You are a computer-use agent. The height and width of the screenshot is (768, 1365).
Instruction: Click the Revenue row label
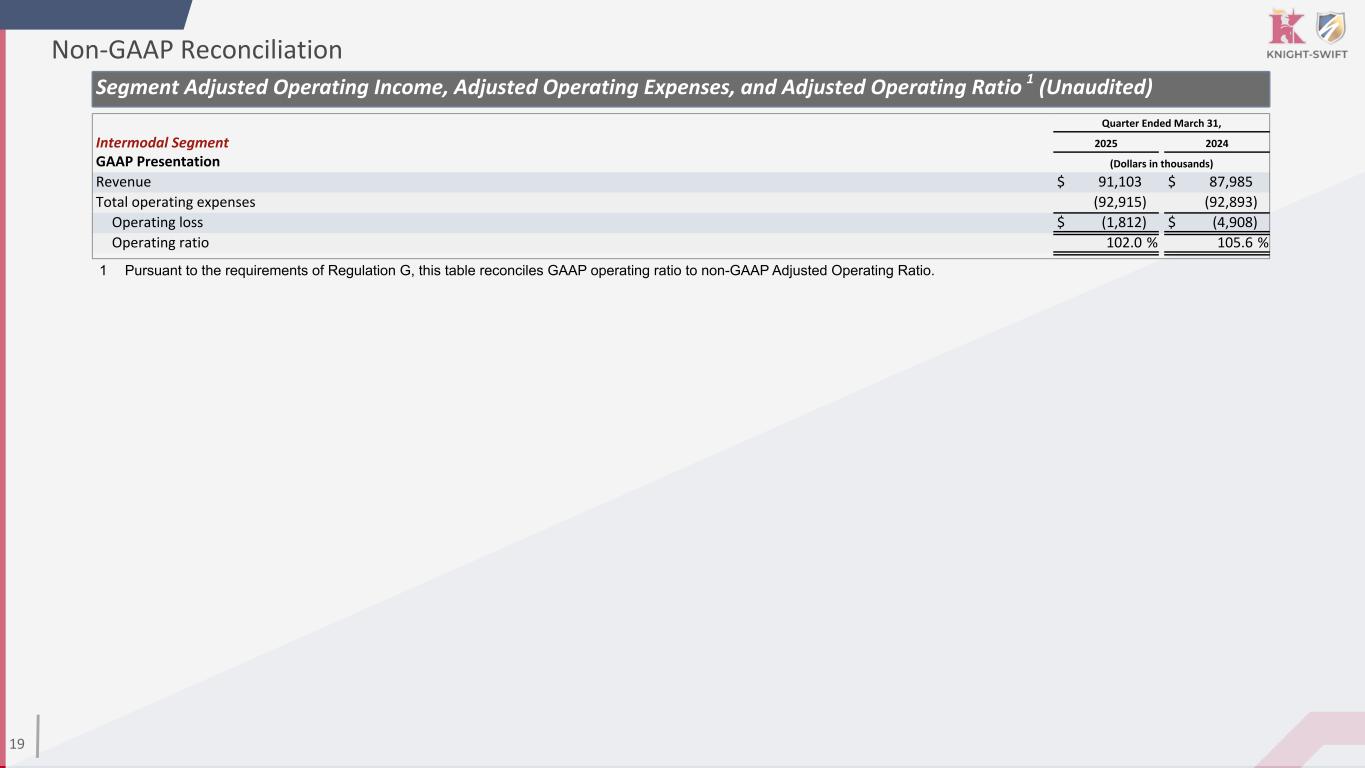click(123, 182)
